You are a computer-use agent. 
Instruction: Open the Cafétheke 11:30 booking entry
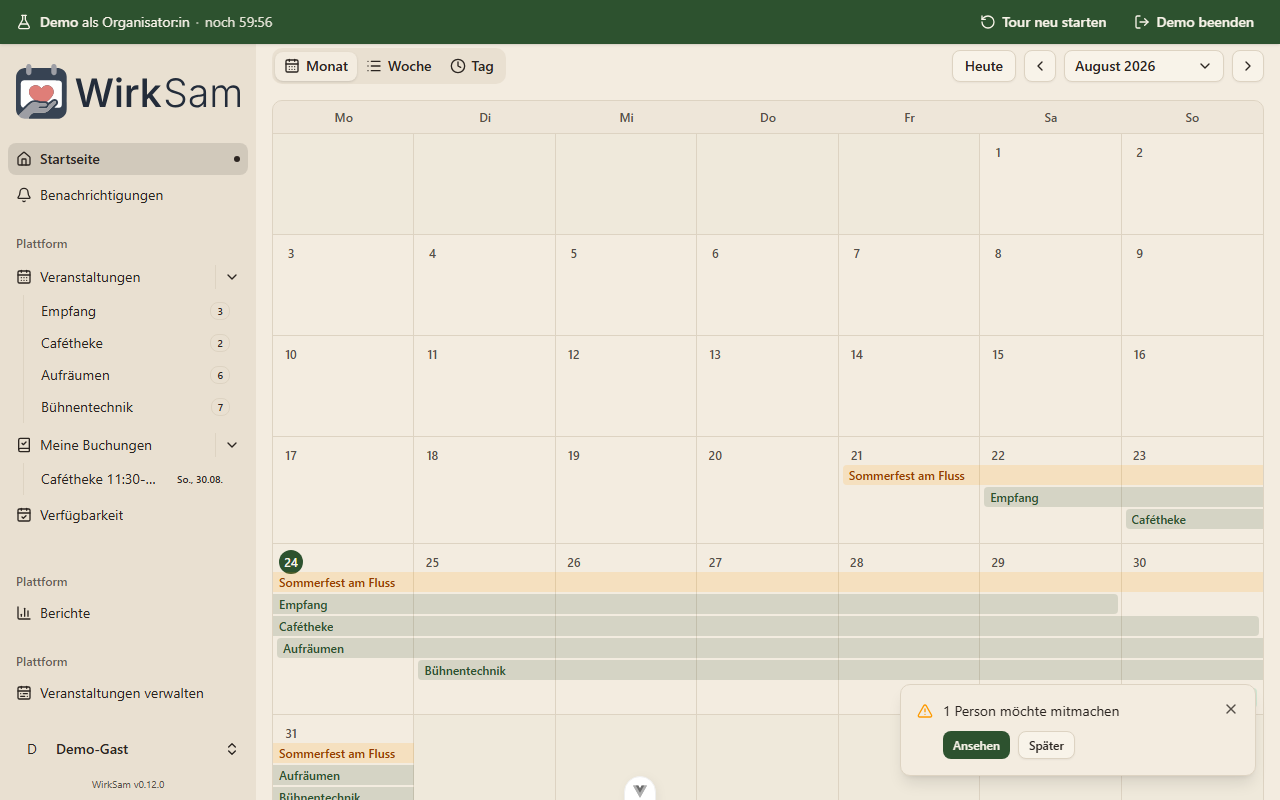[x=134, y=479]
